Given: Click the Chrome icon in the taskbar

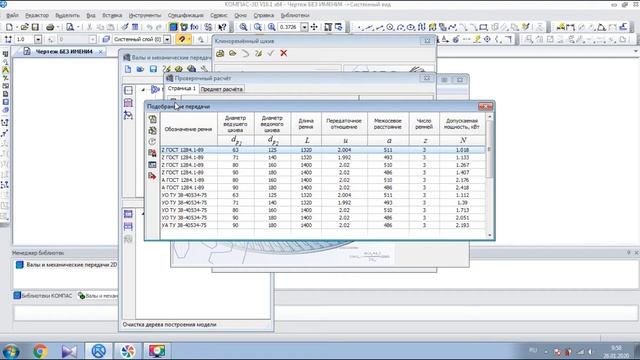Looking at the screenshot, I should click(40, 351).
